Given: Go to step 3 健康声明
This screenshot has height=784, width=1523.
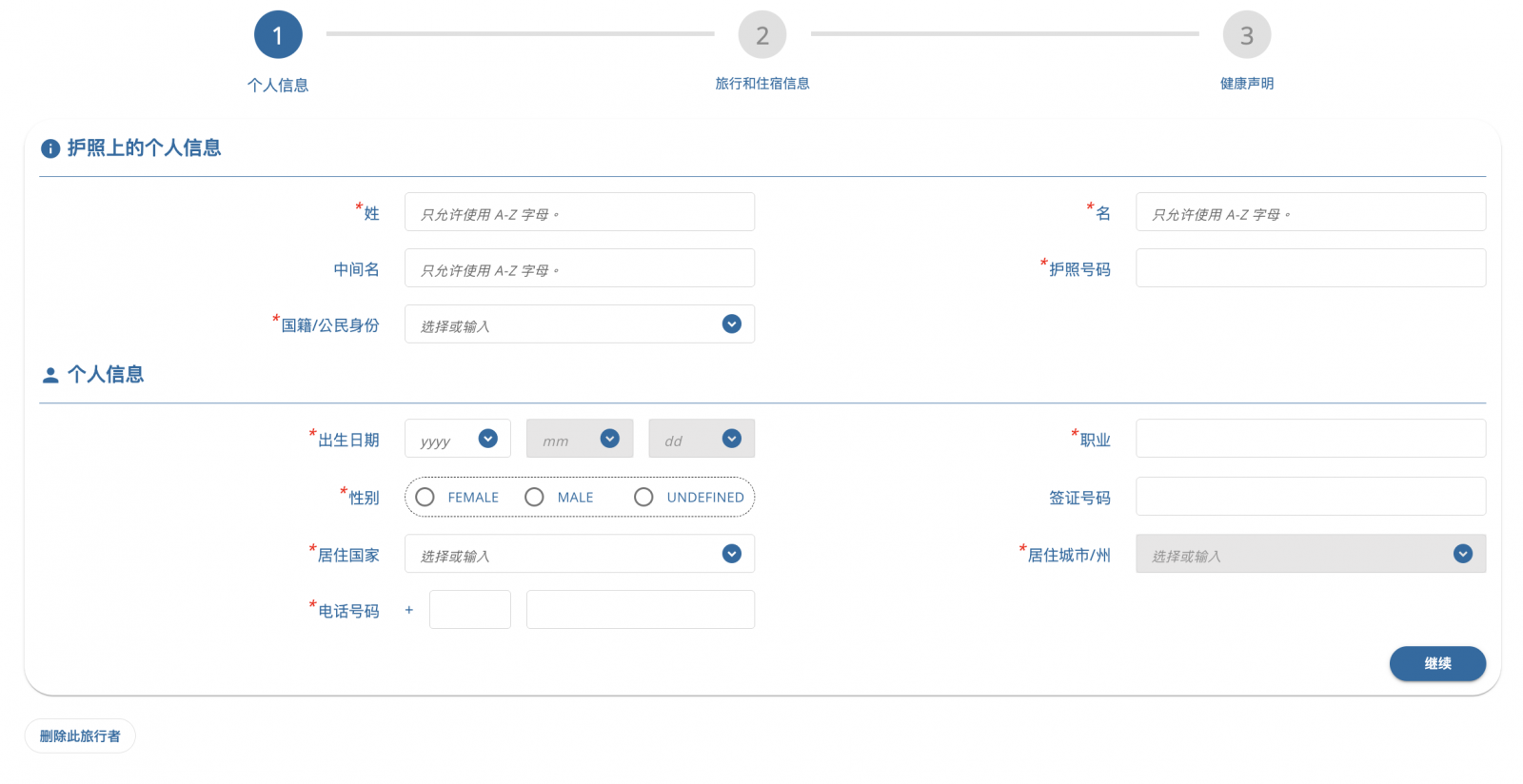Looking at the screenshot, I should click(x=1246, y=35).
